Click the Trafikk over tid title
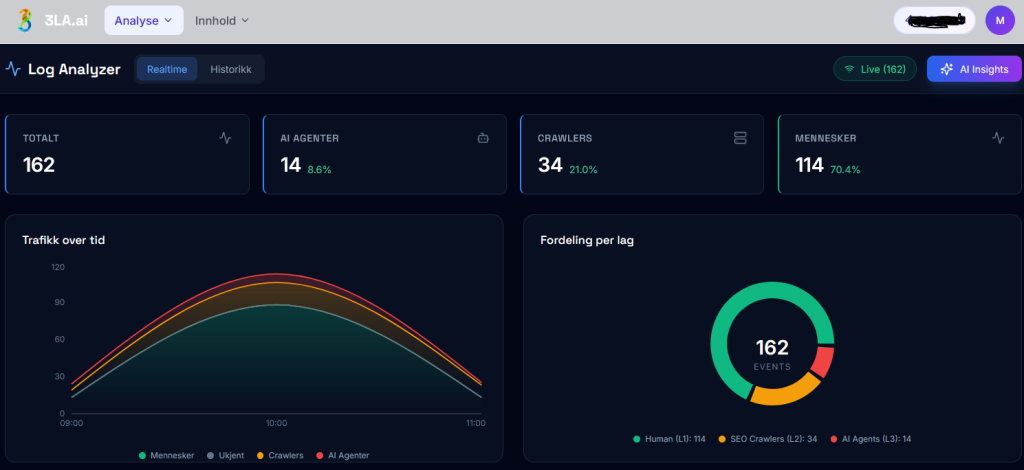This screenshot has height=470, width=1024. coord(63,240)
